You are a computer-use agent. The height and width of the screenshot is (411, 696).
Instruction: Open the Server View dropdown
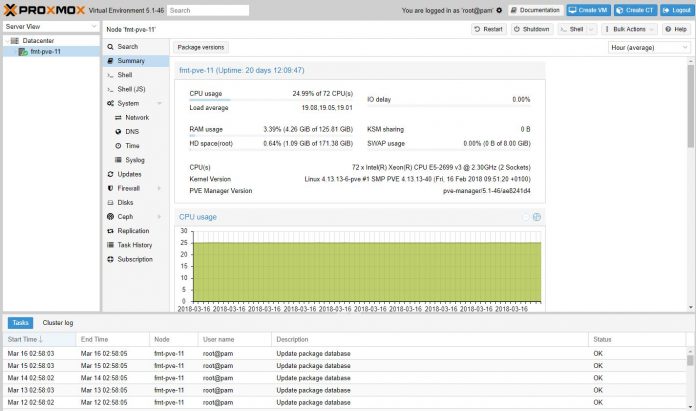click(51, 27)
